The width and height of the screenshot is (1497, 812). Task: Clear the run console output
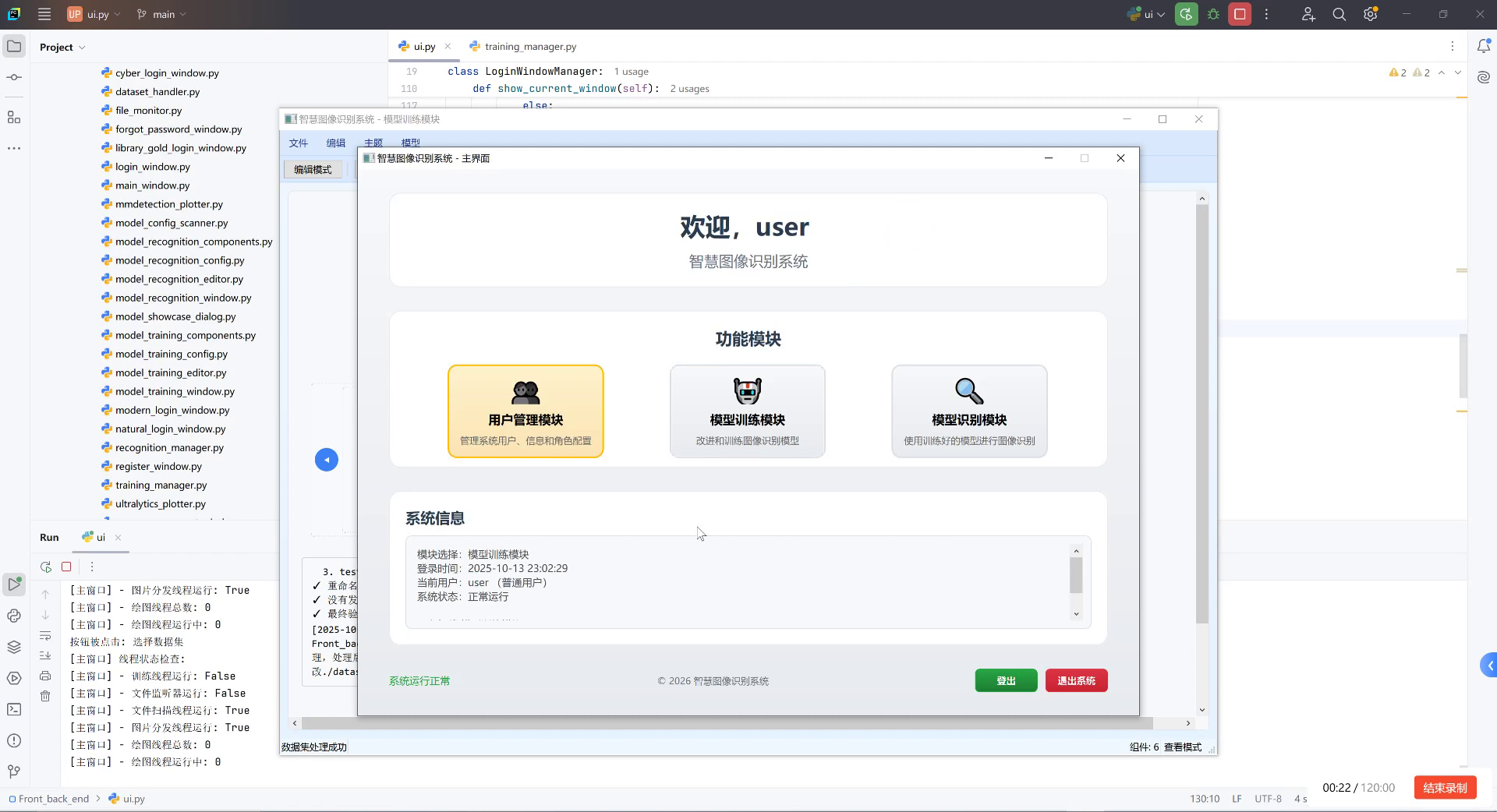[x=45, y=697]
